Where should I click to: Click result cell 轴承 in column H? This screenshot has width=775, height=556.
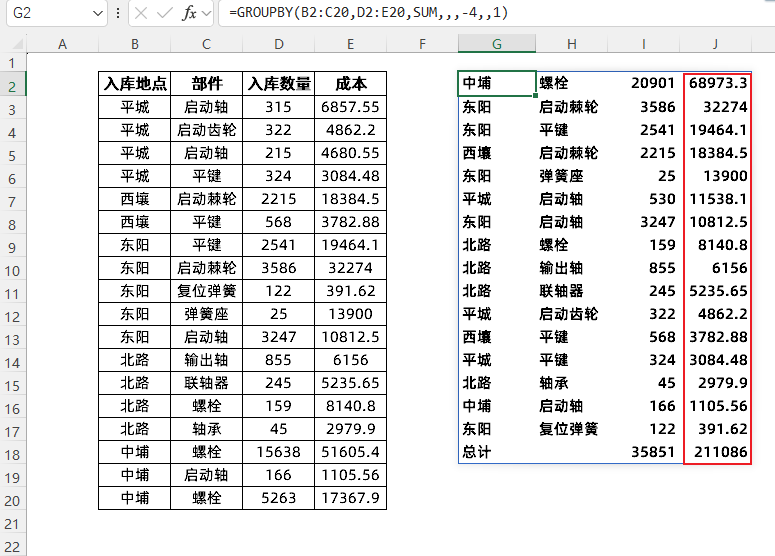point(572,383)
